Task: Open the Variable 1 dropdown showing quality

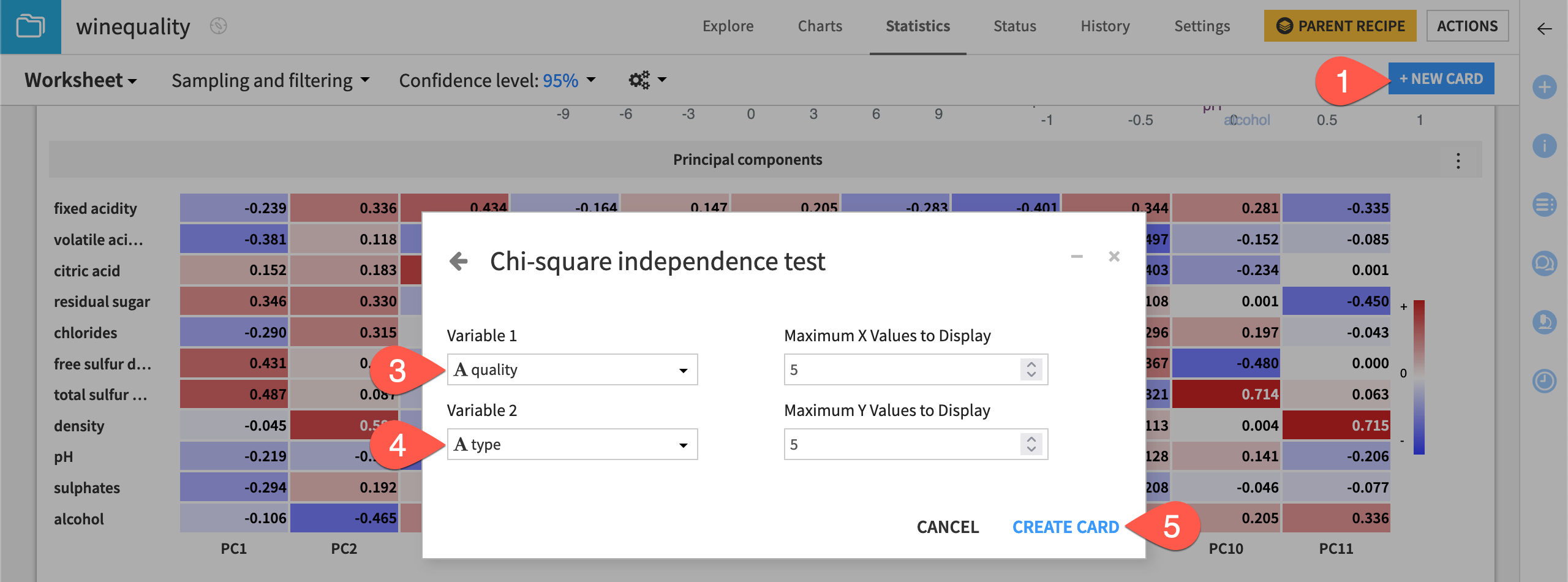Action: (571, 369)
